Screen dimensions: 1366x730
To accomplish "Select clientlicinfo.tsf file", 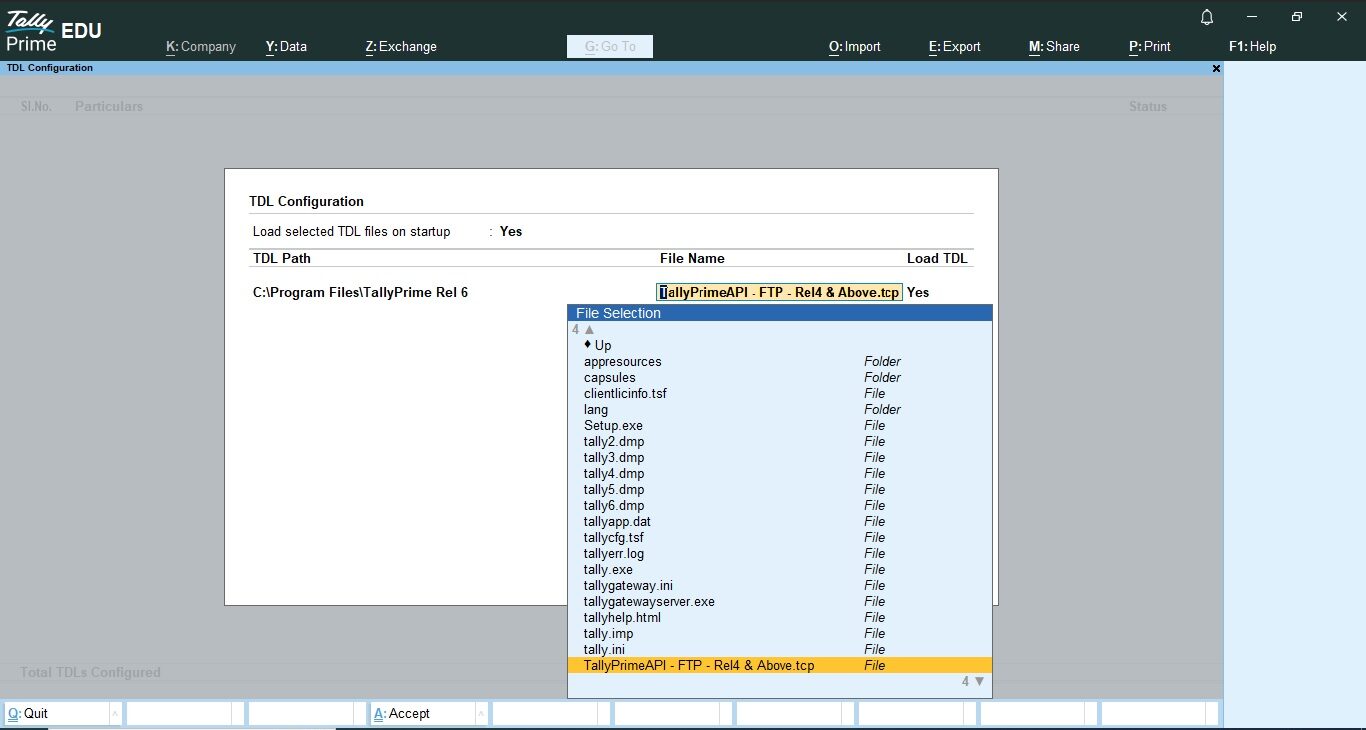I will (779, 393).
